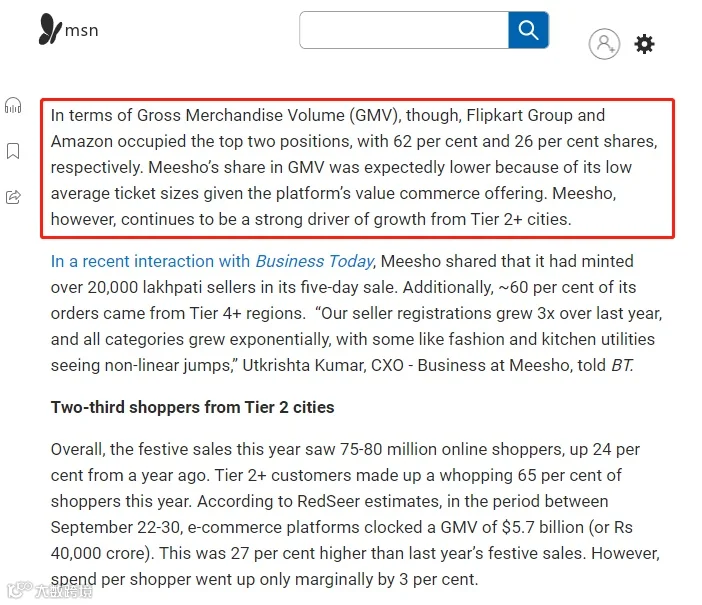Click the headphones listen-to-article icon
The image size is (702, 605).
(x=13, y=106)
